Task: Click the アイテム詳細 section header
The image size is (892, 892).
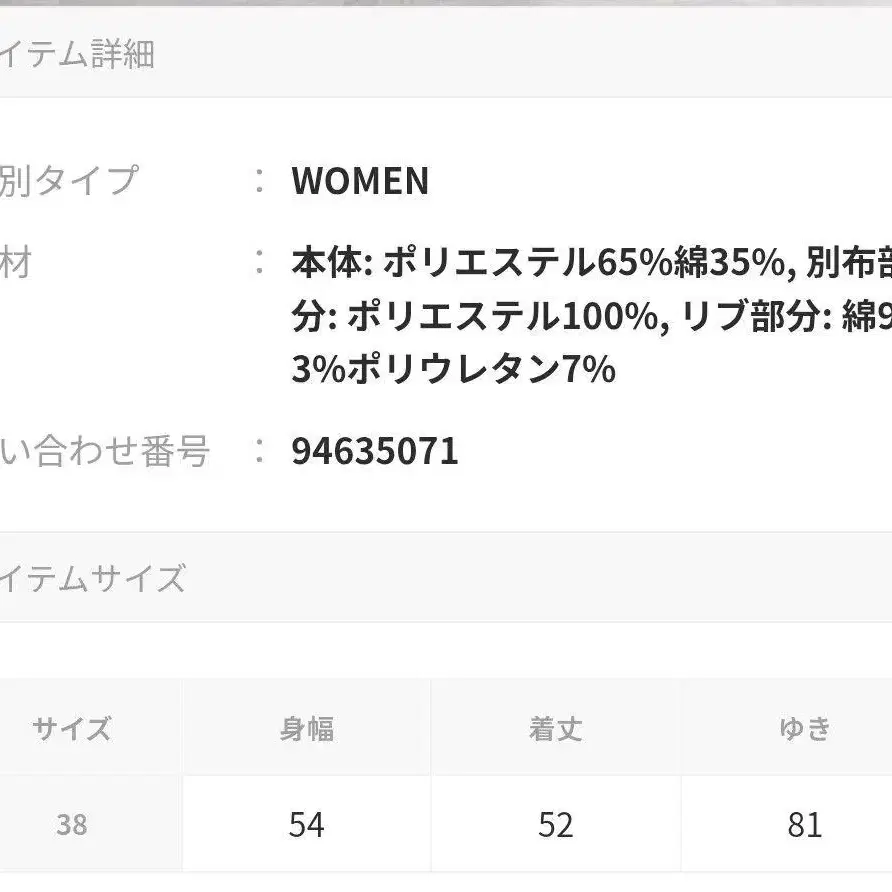Action: [x=78, y=54]
